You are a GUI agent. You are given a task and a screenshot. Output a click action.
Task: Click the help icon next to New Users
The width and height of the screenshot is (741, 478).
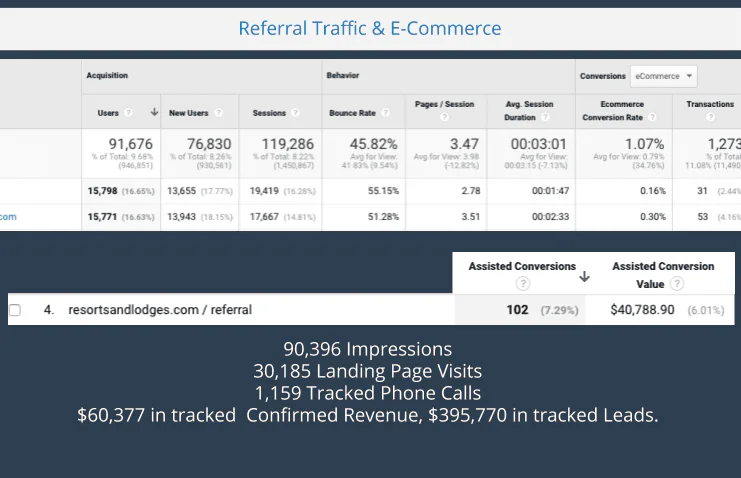[x=218, y=113]
